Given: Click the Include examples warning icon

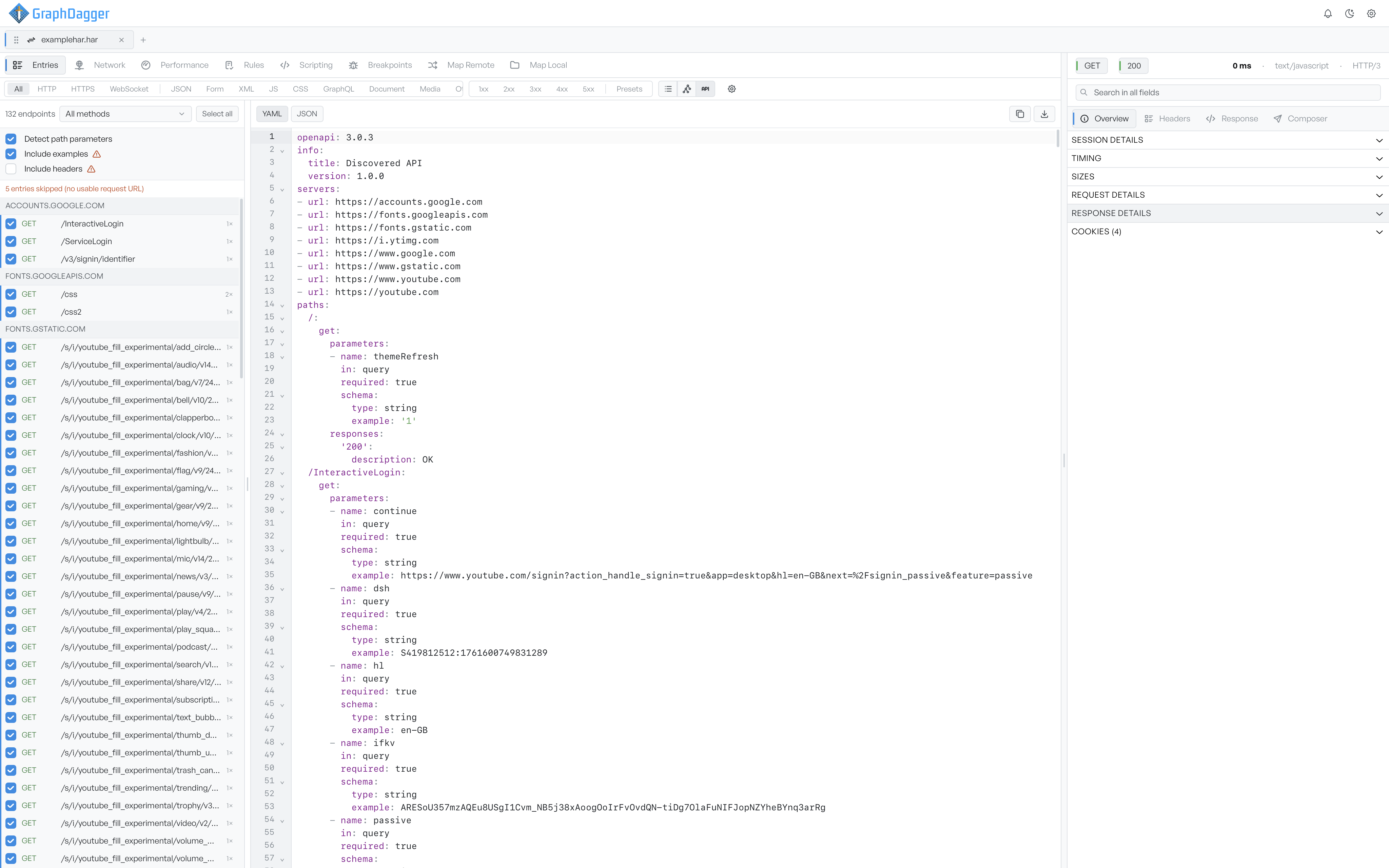Looking at the screenshot, I should tap(97, 154).
